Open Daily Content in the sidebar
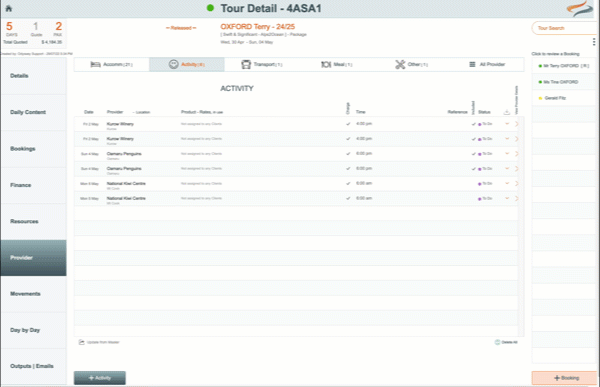This screenshot has height=387, width=600. click(x=33, y=112)
